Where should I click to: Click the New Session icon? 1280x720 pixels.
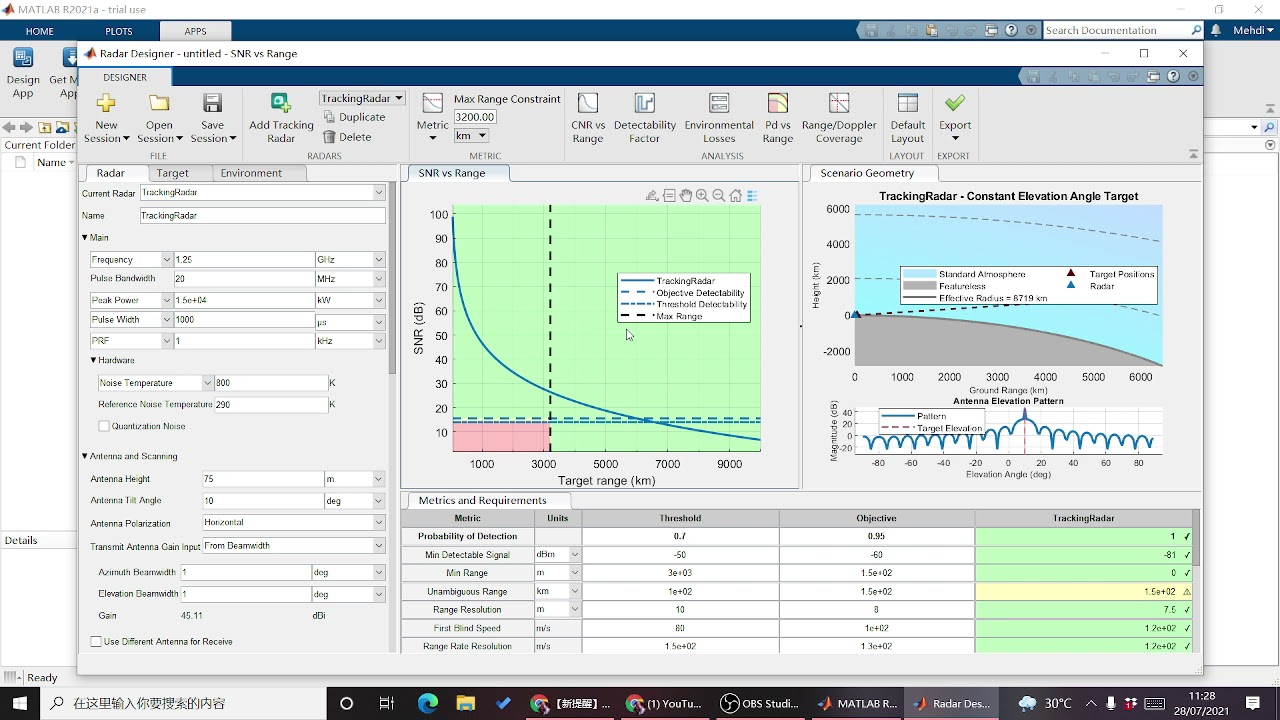click(106, 104)
